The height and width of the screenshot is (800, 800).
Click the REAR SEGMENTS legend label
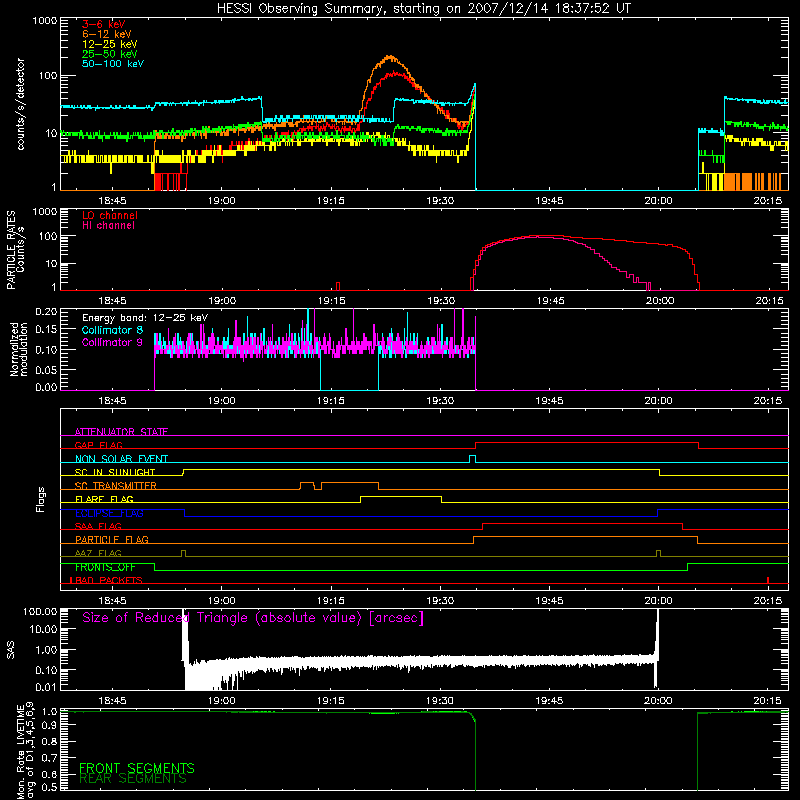133,779
